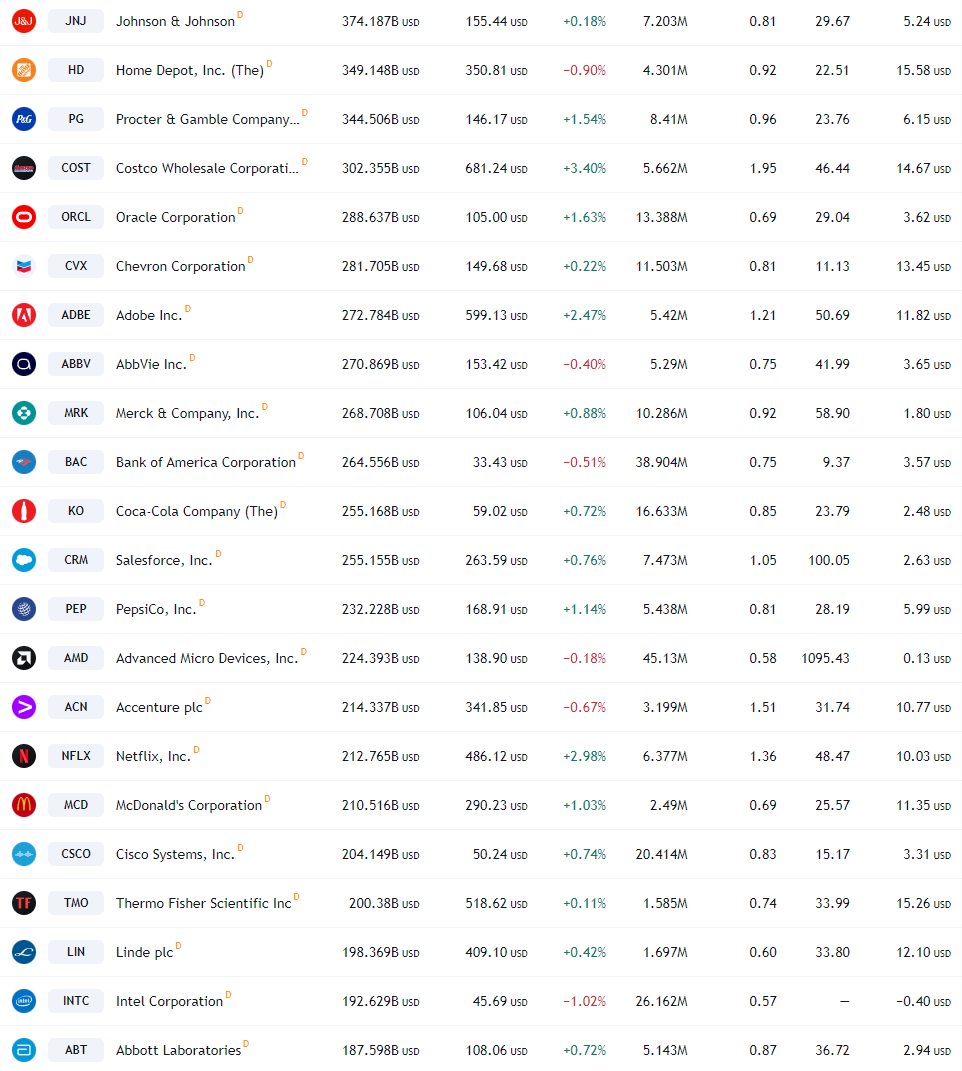Click Accenture relative volume 1.51
The width and height of the screenshot is (962, 1071).
[x=762, y=707]
